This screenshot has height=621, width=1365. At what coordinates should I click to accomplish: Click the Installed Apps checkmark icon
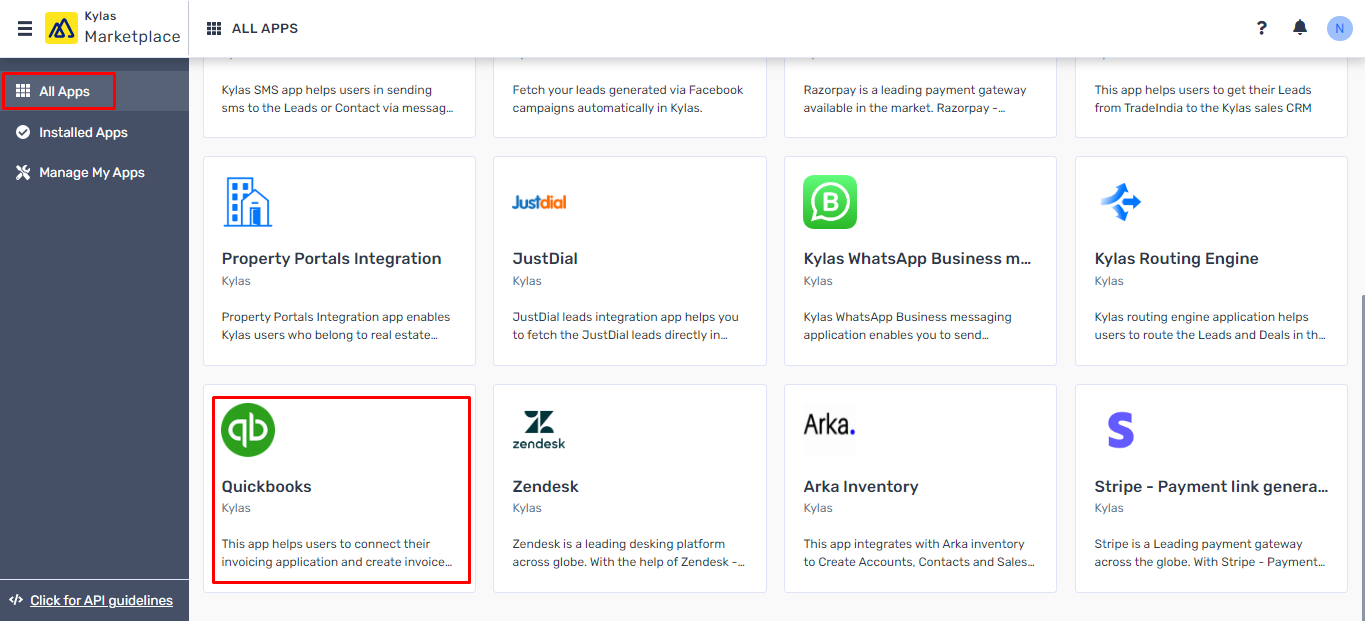(23, 132)
